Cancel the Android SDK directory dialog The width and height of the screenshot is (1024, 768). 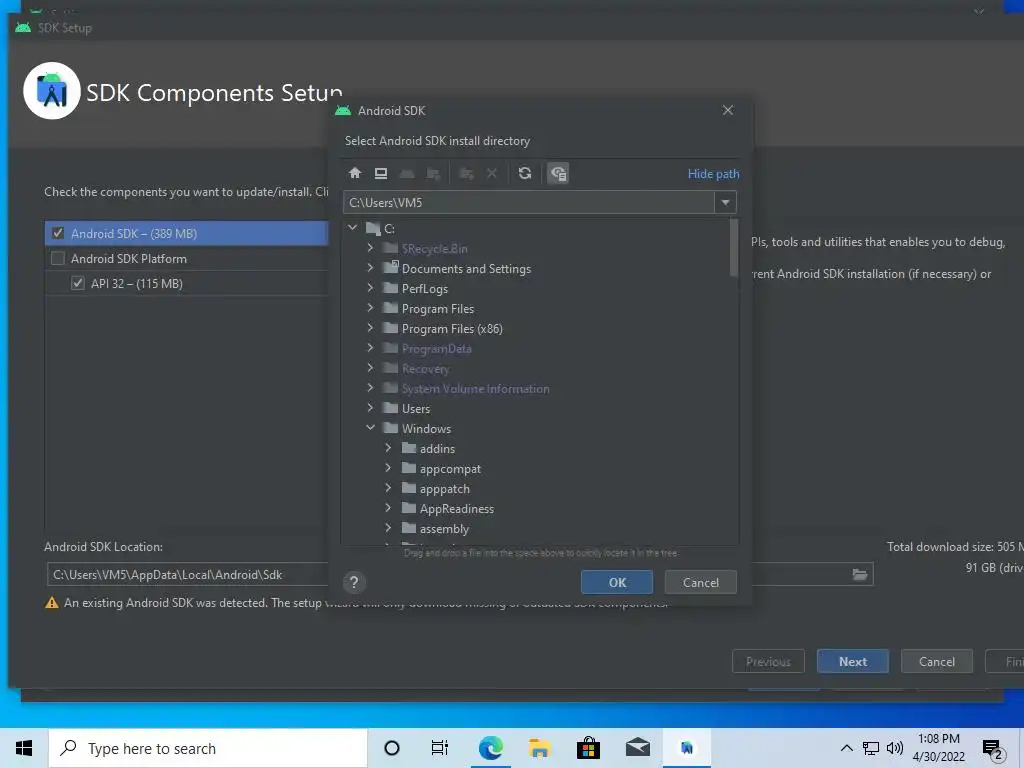[701, 583]
